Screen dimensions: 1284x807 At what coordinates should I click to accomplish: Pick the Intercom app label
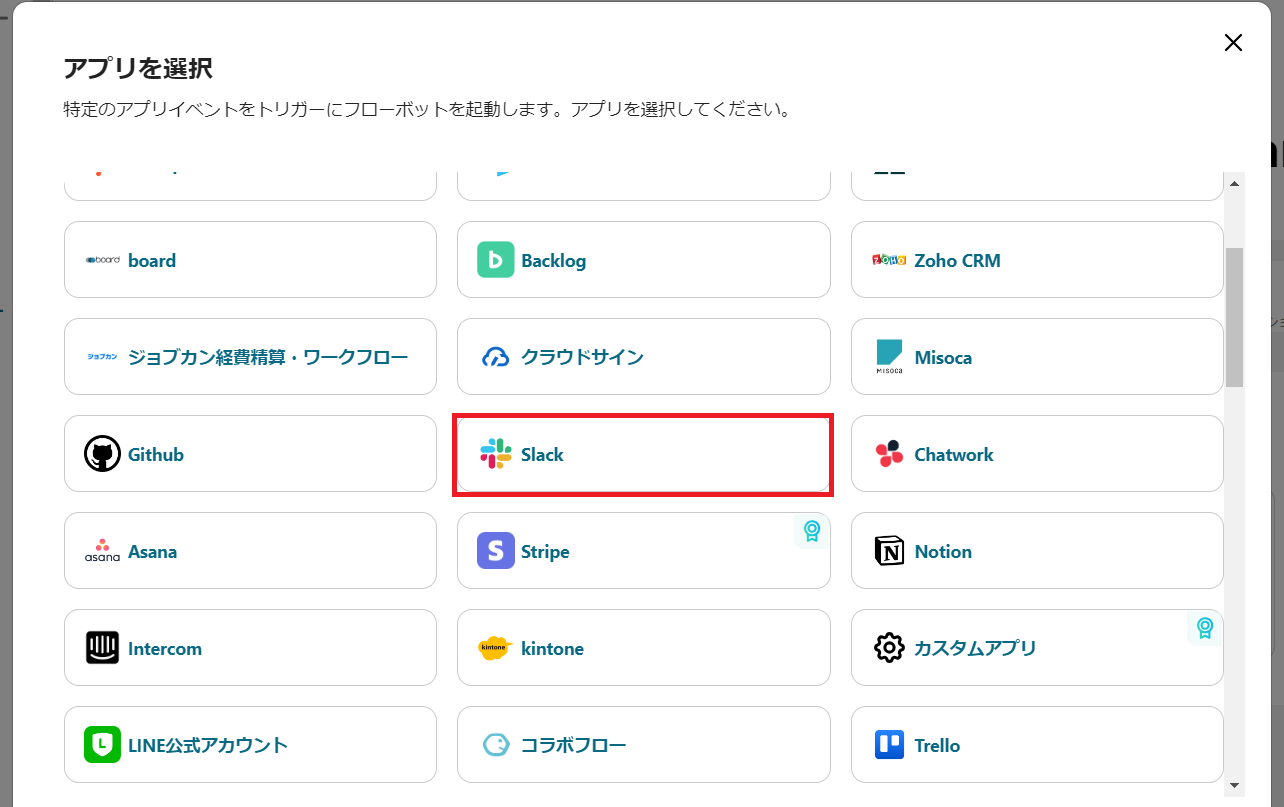165,648
